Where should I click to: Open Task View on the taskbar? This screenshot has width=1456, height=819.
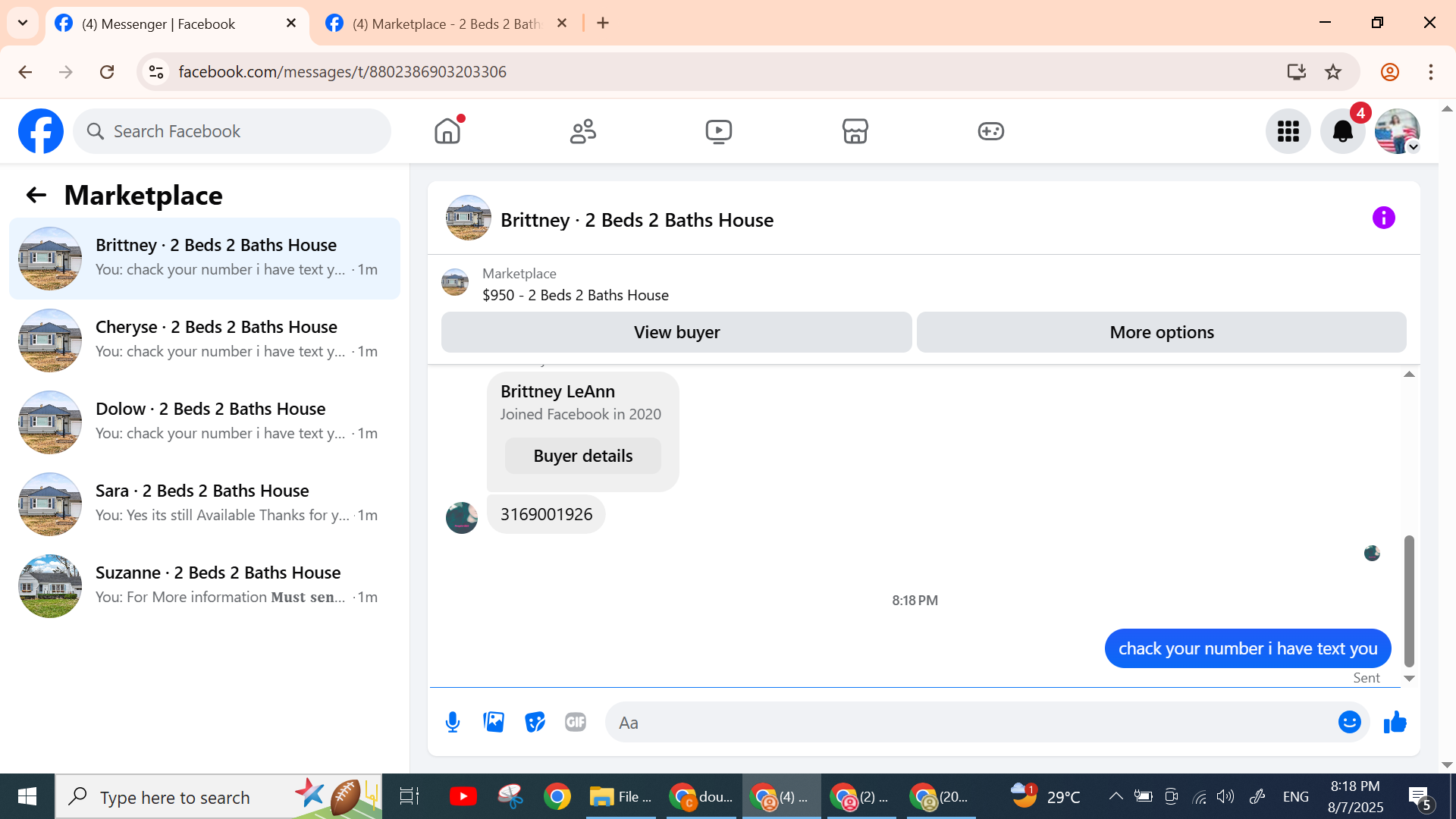[x=409, y=796]
